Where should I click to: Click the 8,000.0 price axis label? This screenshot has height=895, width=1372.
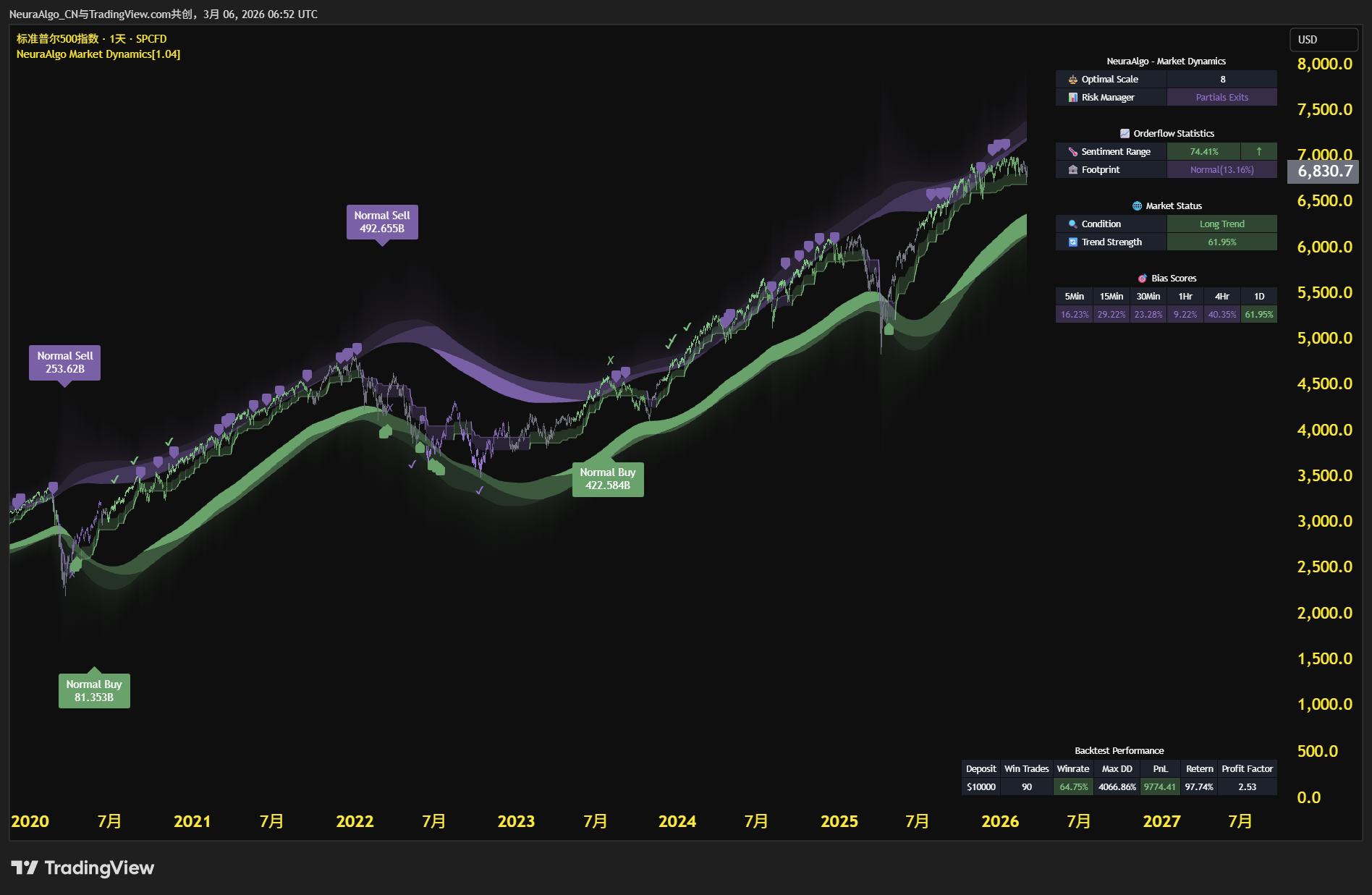pos(1324,64)
